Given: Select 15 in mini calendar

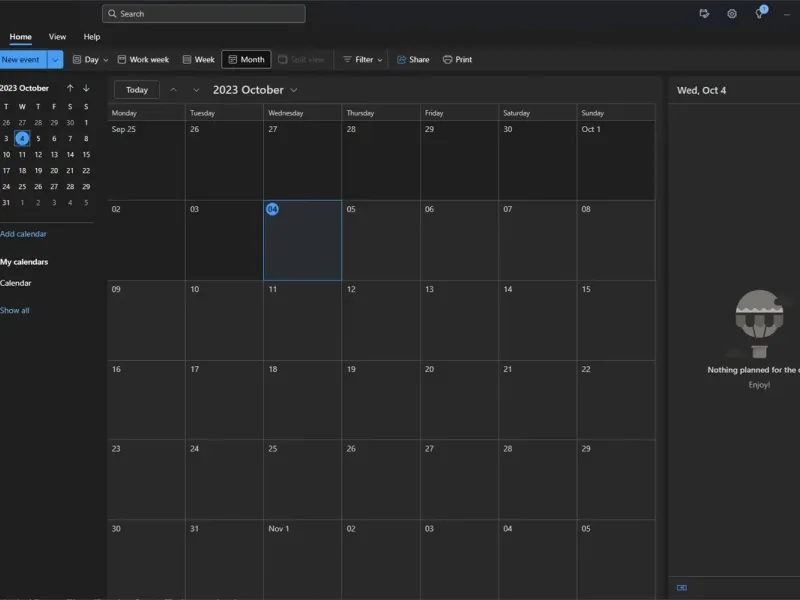Looking at the screenshot, I should coord(86,155).
